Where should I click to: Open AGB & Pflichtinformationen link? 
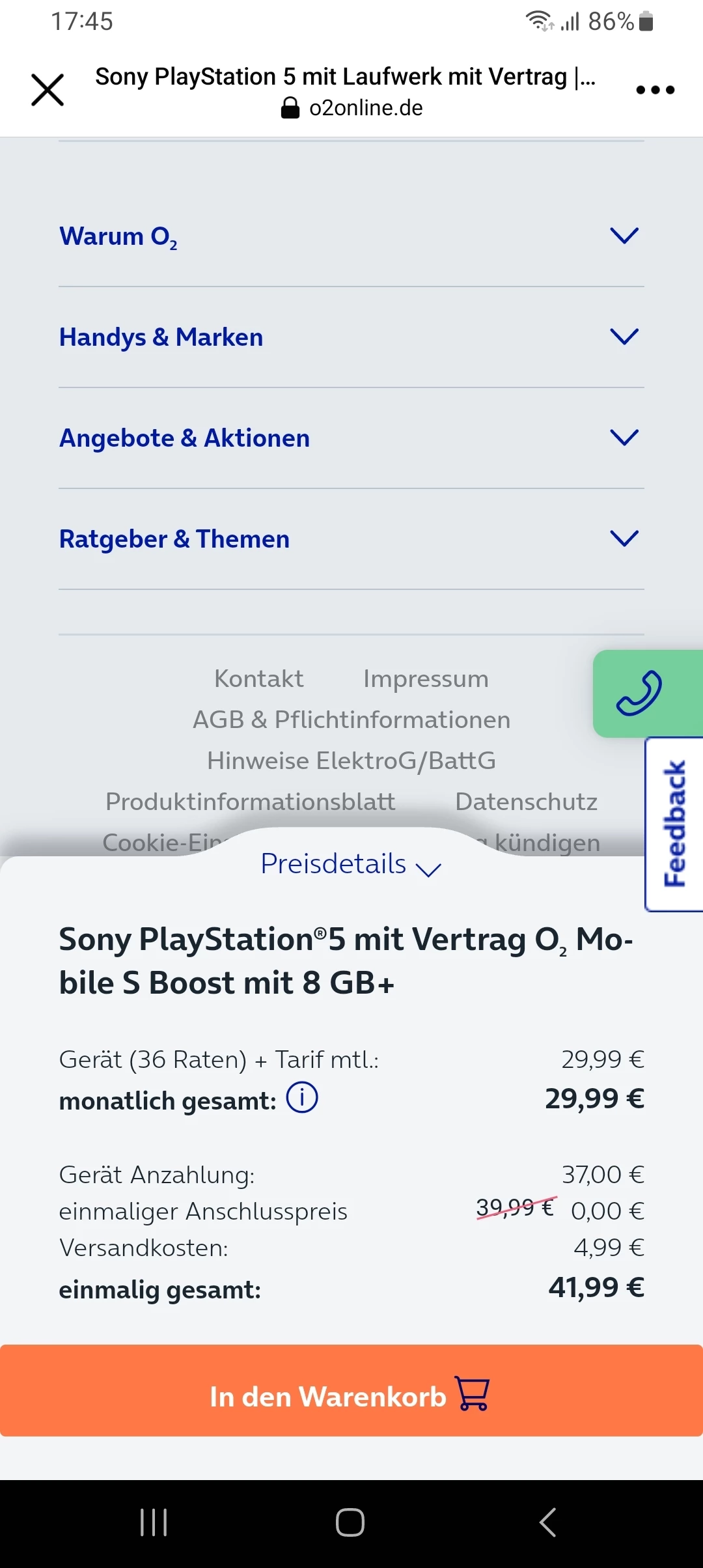click(351, 720)
